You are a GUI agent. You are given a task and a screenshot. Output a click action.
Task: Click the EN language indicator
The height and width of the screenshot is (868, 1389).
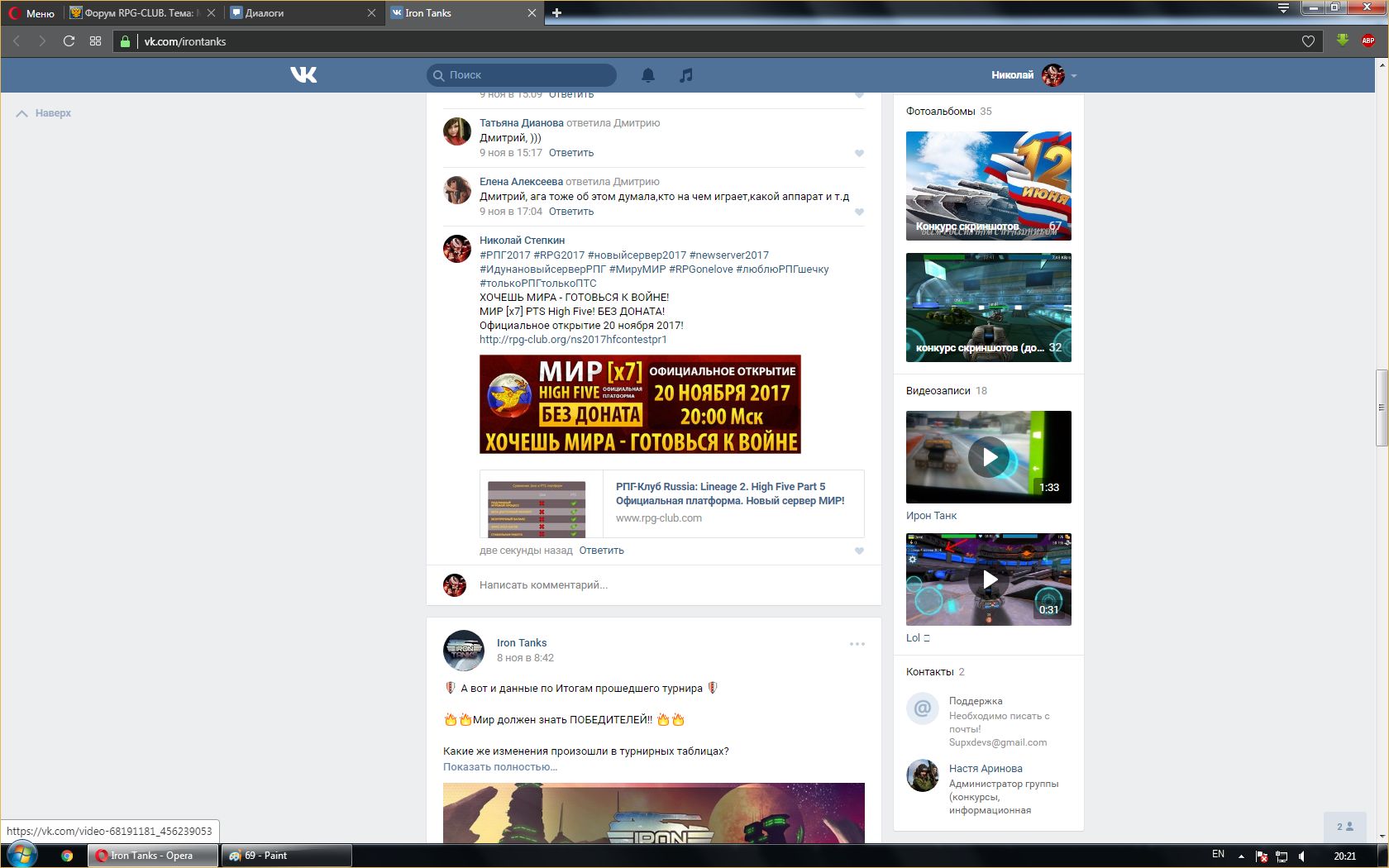(1218, 855)
